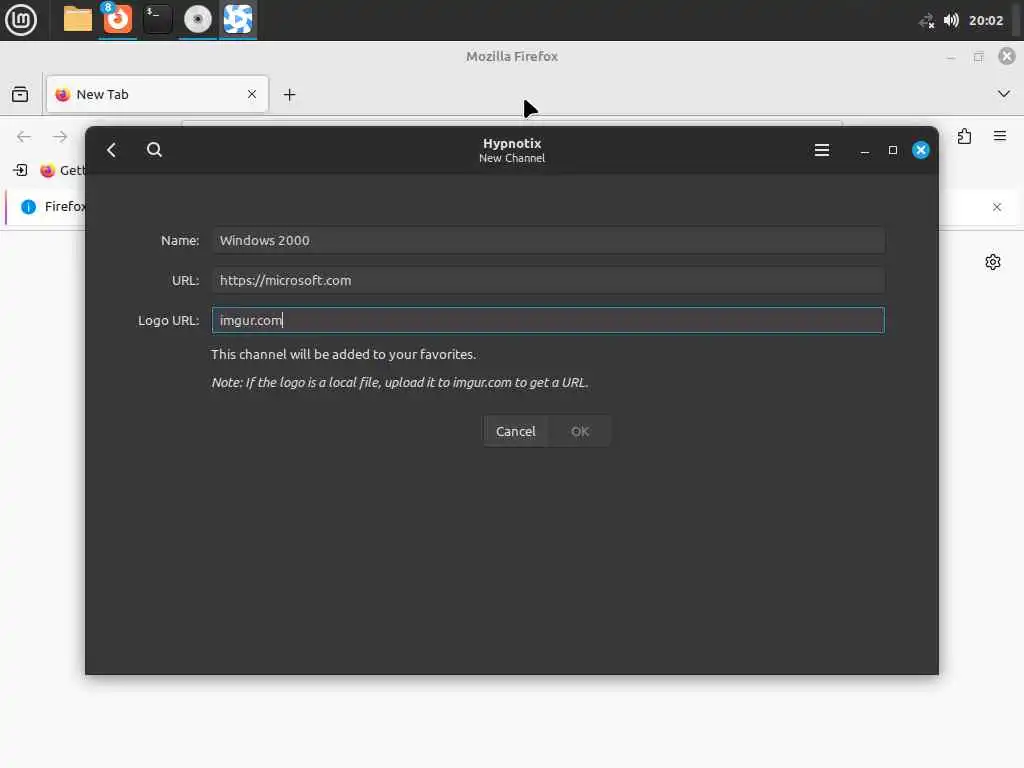The height and width of the screenshot is (768, 1024).
Task: Cancel creating the new channel
Action: point(515,431)
